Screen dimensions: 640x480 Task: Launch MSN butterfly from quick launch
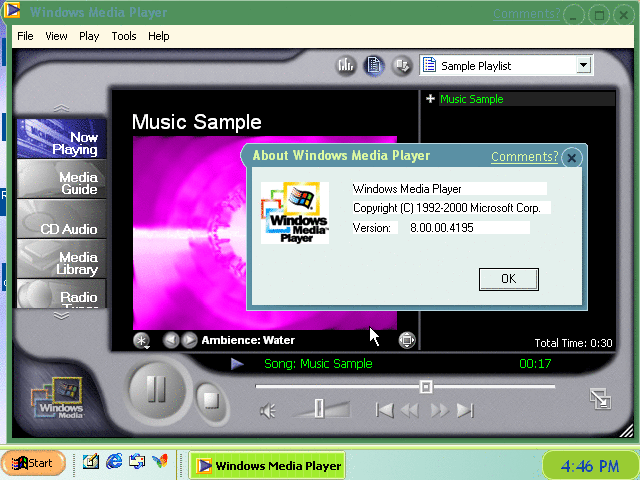160,462
